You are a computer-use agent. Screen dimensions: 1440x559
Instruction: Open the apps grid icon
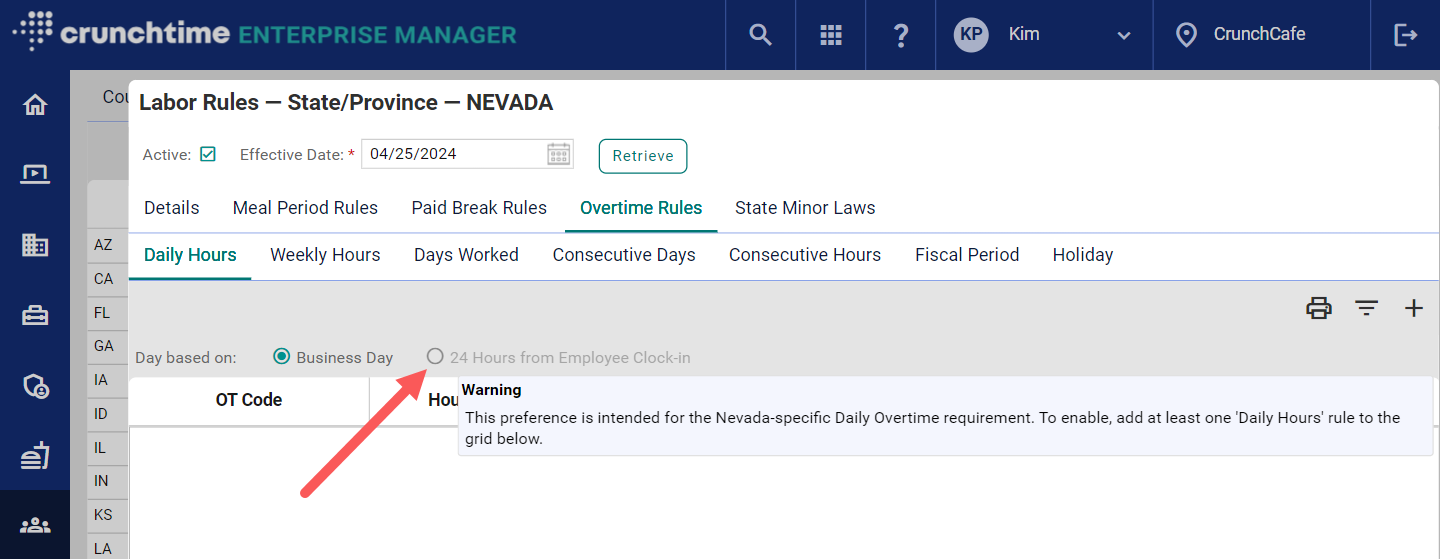[831, 35]
